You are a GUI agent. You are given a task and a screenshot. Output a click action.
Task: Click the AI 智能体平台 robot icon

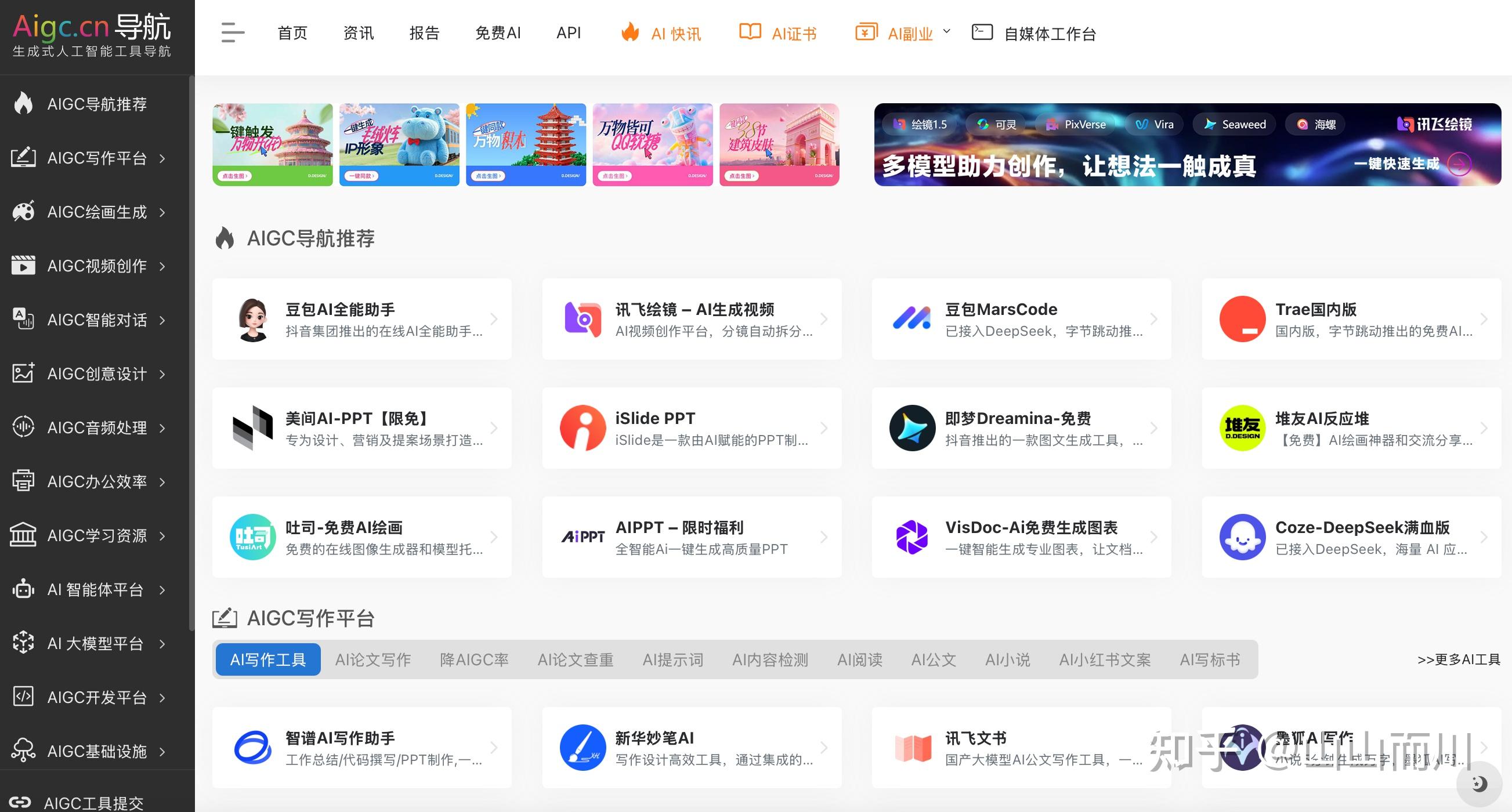[x=23, y=589]
